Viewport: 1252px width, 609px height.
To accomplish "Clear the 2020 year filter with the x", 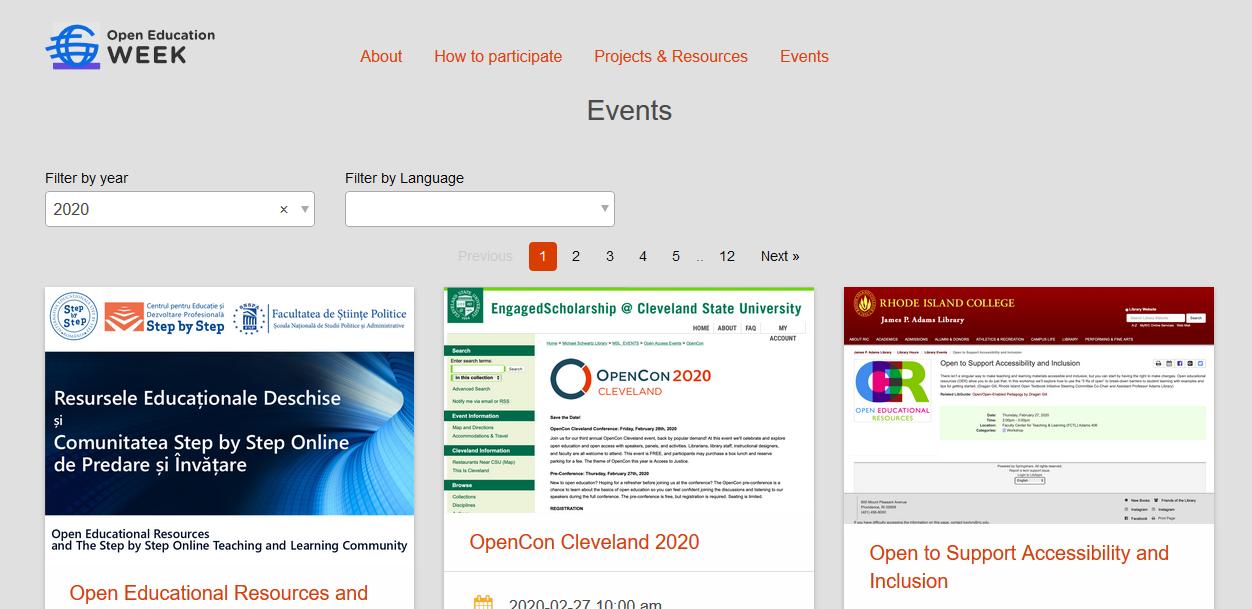I will point(284,210).
